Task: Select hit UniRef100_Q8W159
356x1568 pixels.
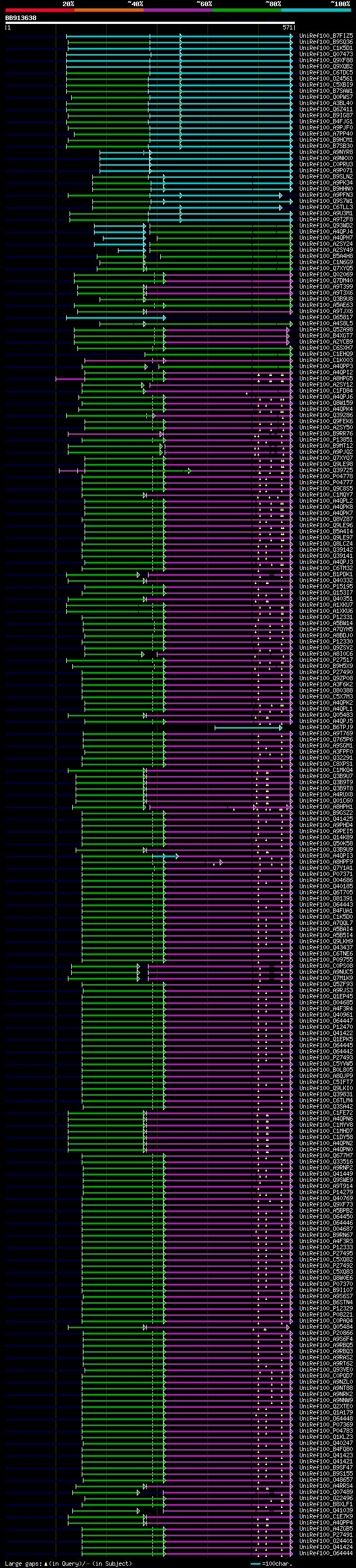Action: (326, 403)
